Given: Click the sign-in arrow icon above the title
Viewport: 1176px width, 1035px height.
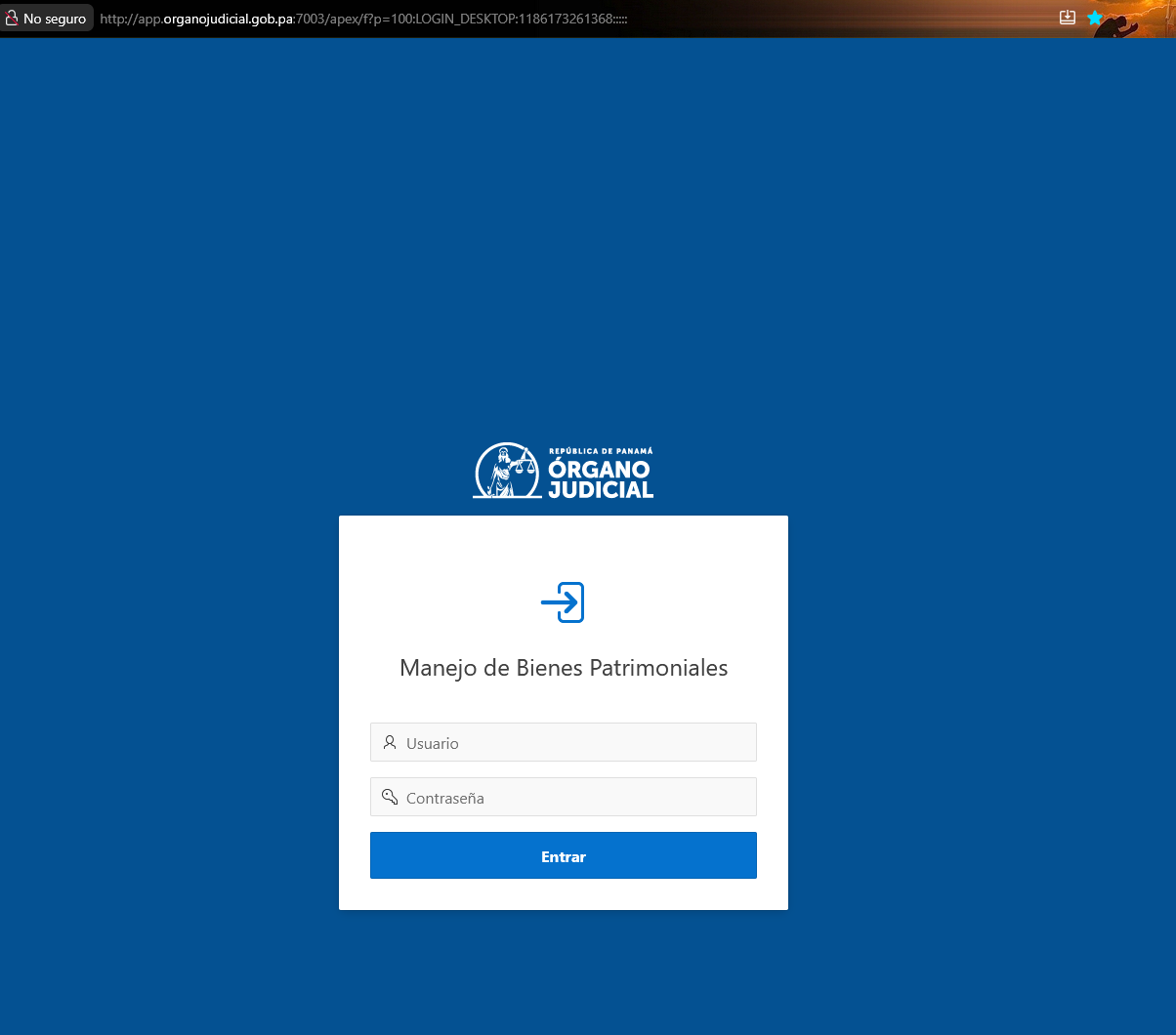Looking at the screenshot, I should (563, 602).
